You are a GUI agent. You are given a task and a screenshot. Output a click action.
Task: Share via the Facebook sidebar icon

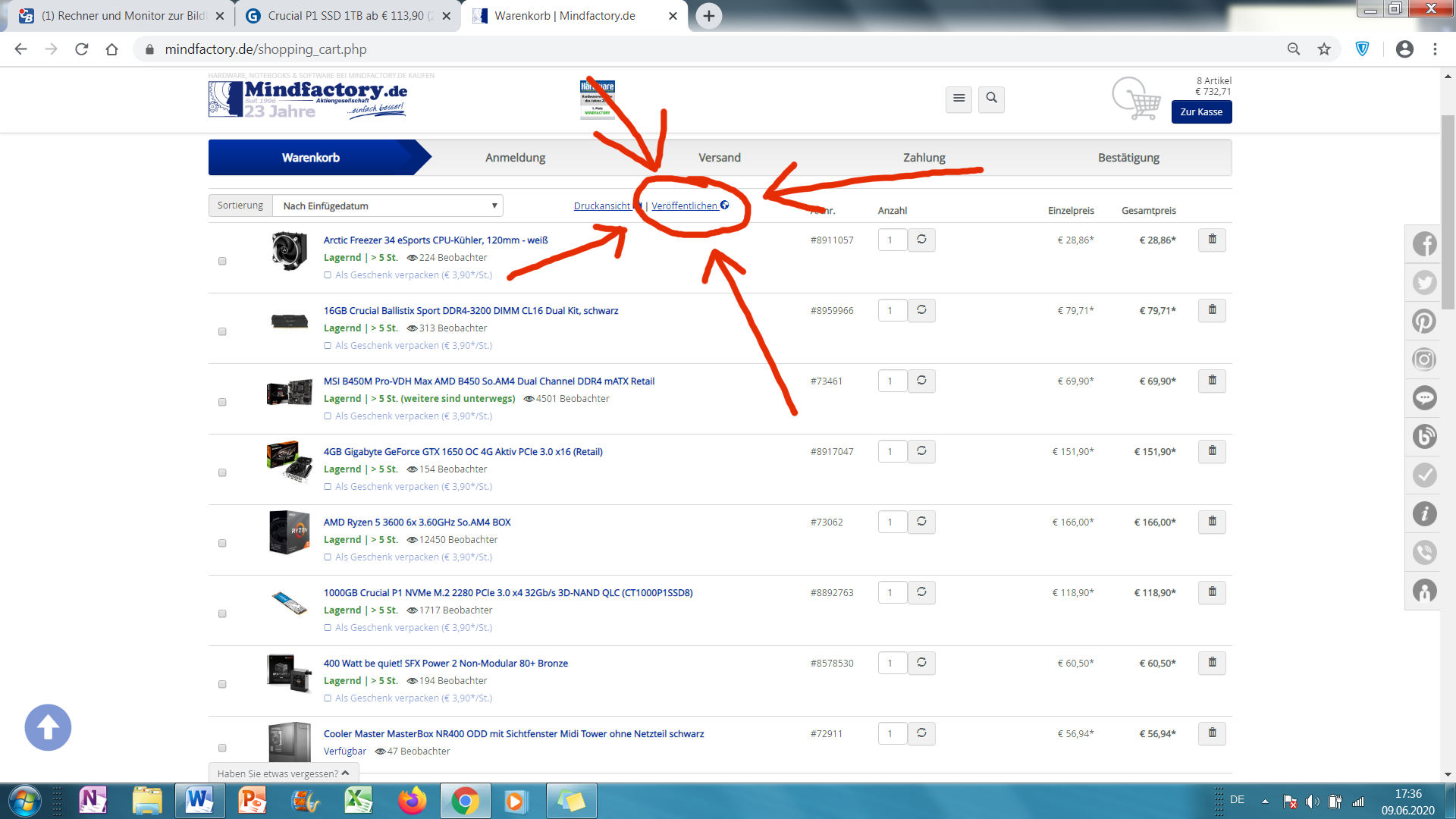pyautogui.click(x=1424, y=244)
